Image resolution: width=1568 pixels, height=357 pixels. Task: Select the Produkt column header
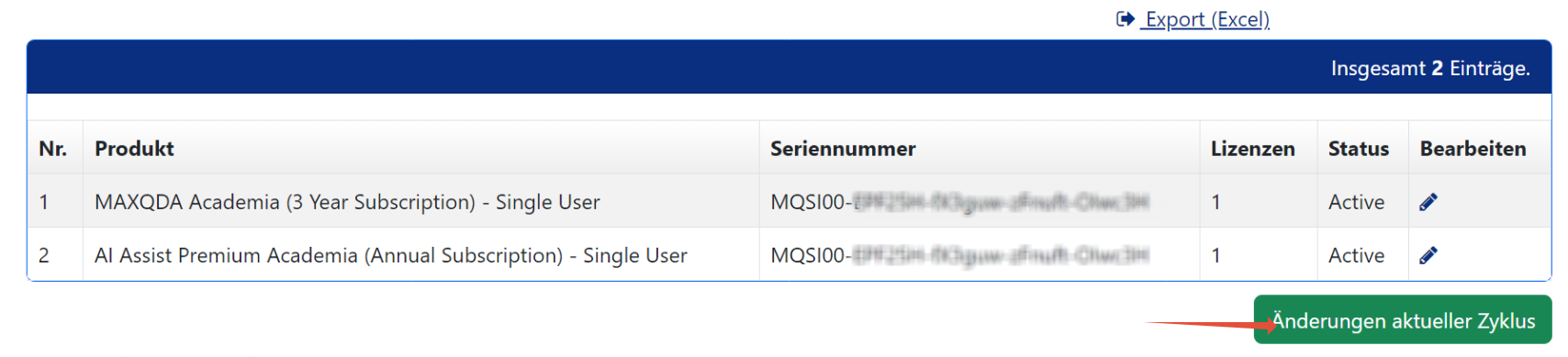(x=134, y=149)
